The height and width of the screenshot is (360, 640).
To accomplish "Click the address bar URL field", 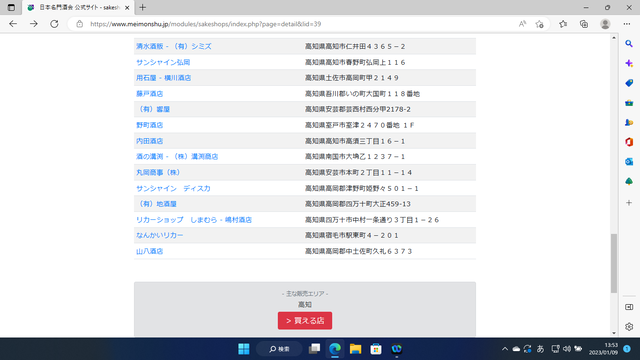I will tap(286, 24).
